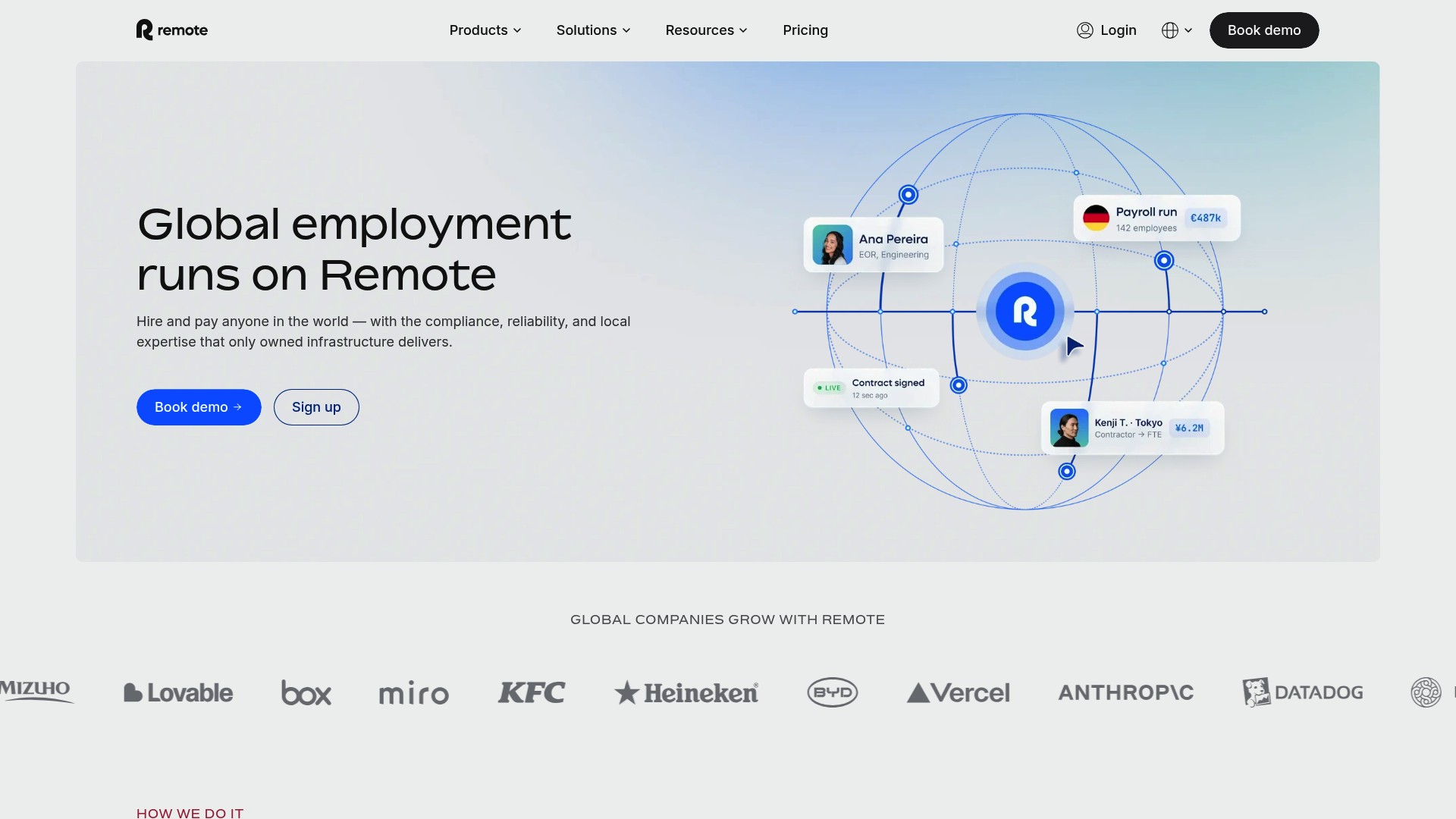Go to the Pricing page
The image size is (1456, 819).
coord(805,30)
